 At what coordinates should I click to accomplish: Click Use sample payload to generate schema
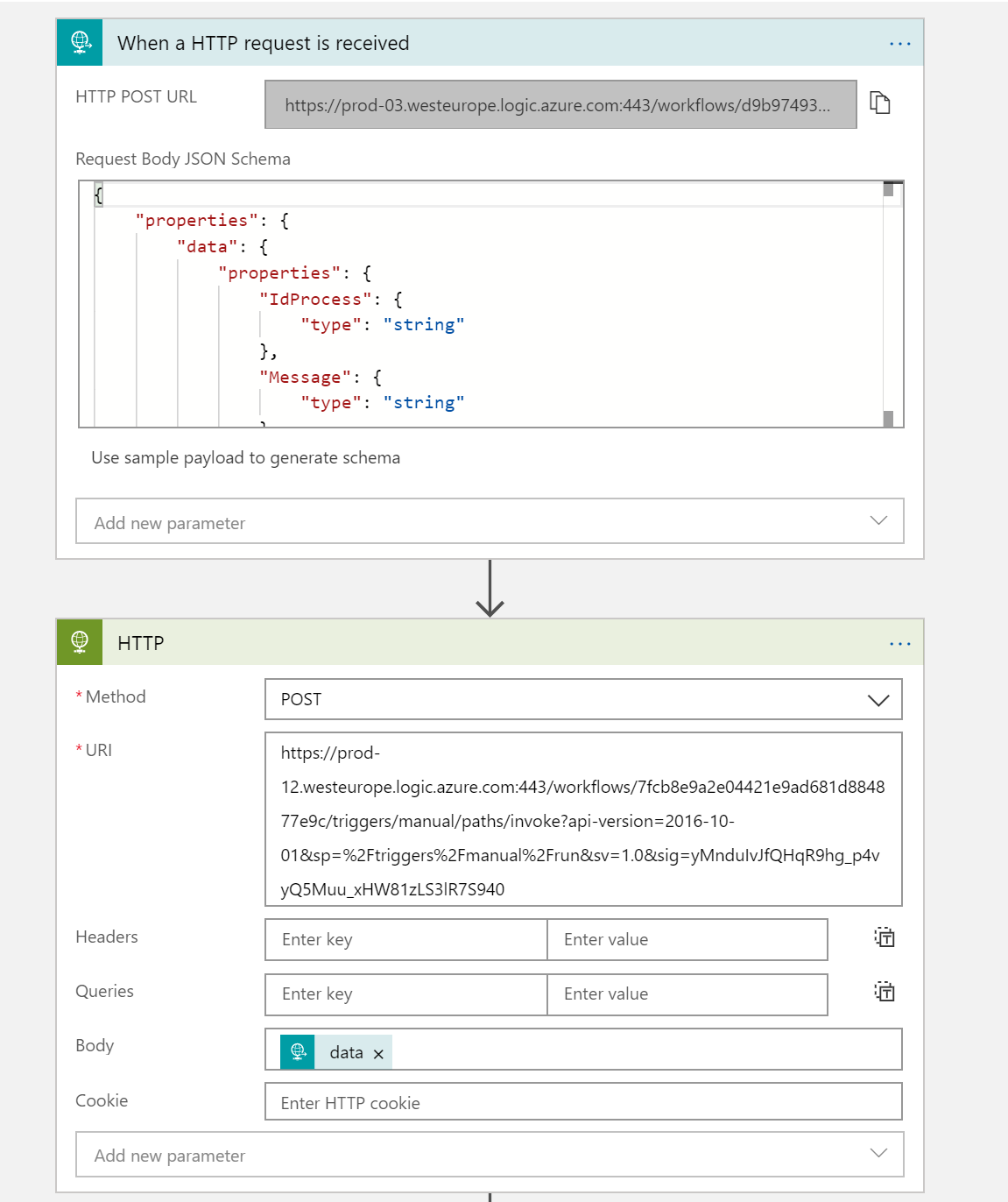[x=245, y=457]
